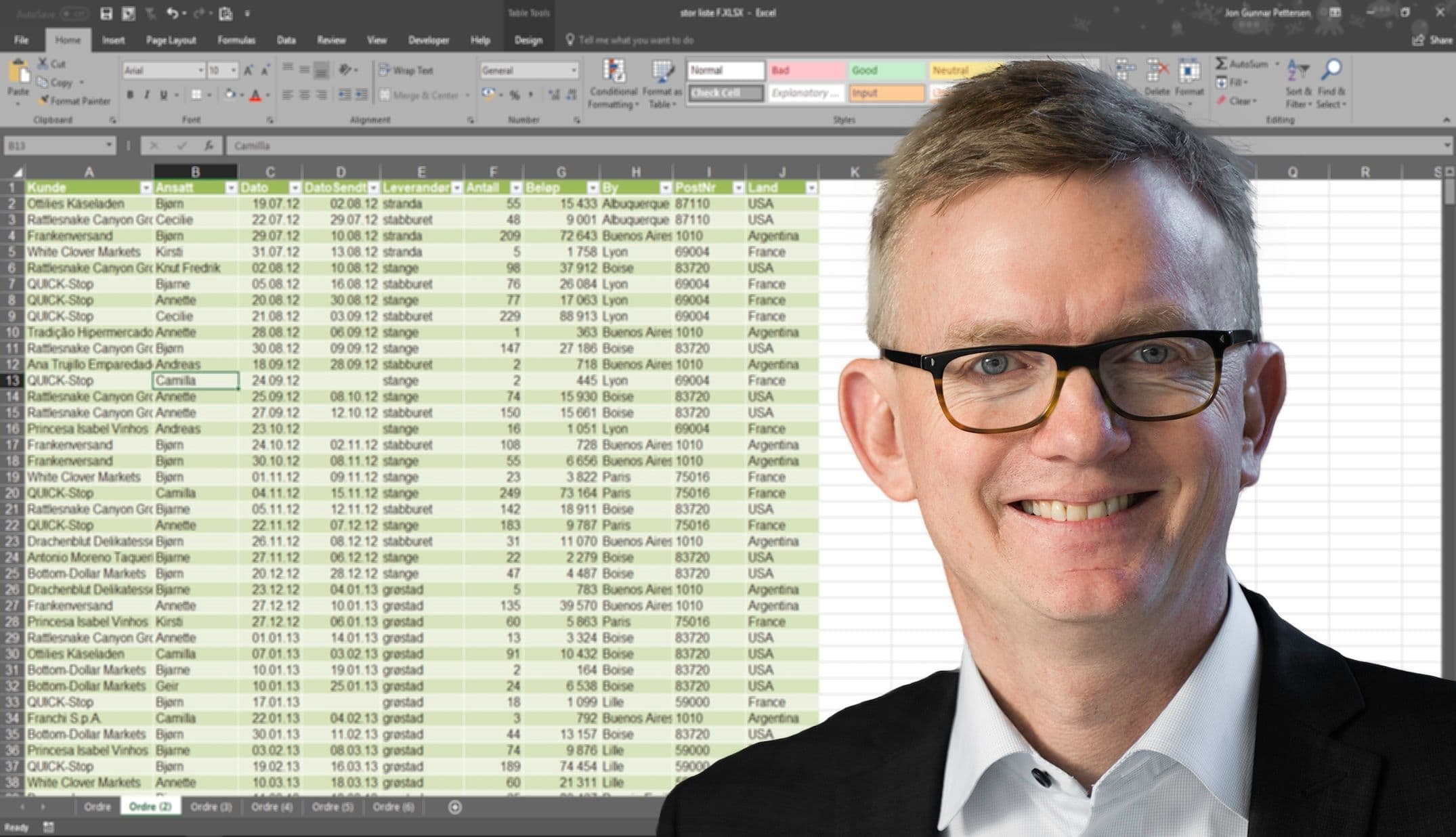Open the Kunde column filter dropdown
The width and height of the screenshot is (1456, 837).
click(145, 188)
